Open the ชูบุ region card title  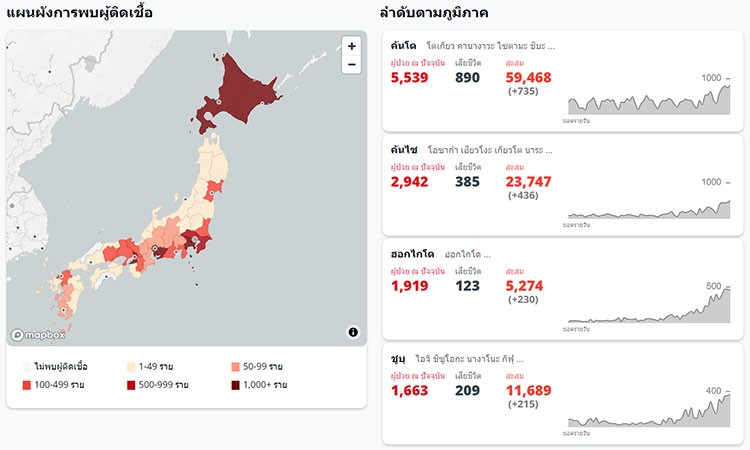click(398, 359)
